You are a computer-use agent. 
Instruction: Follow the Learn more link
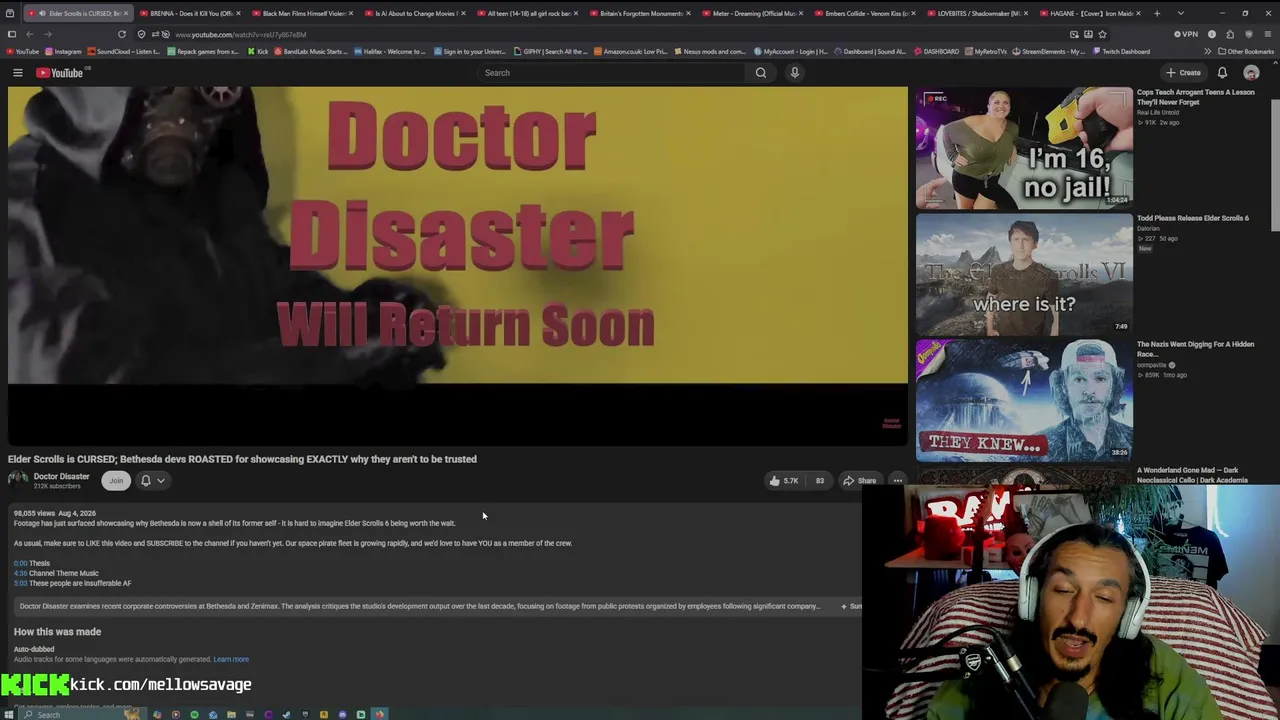point(231,659)
